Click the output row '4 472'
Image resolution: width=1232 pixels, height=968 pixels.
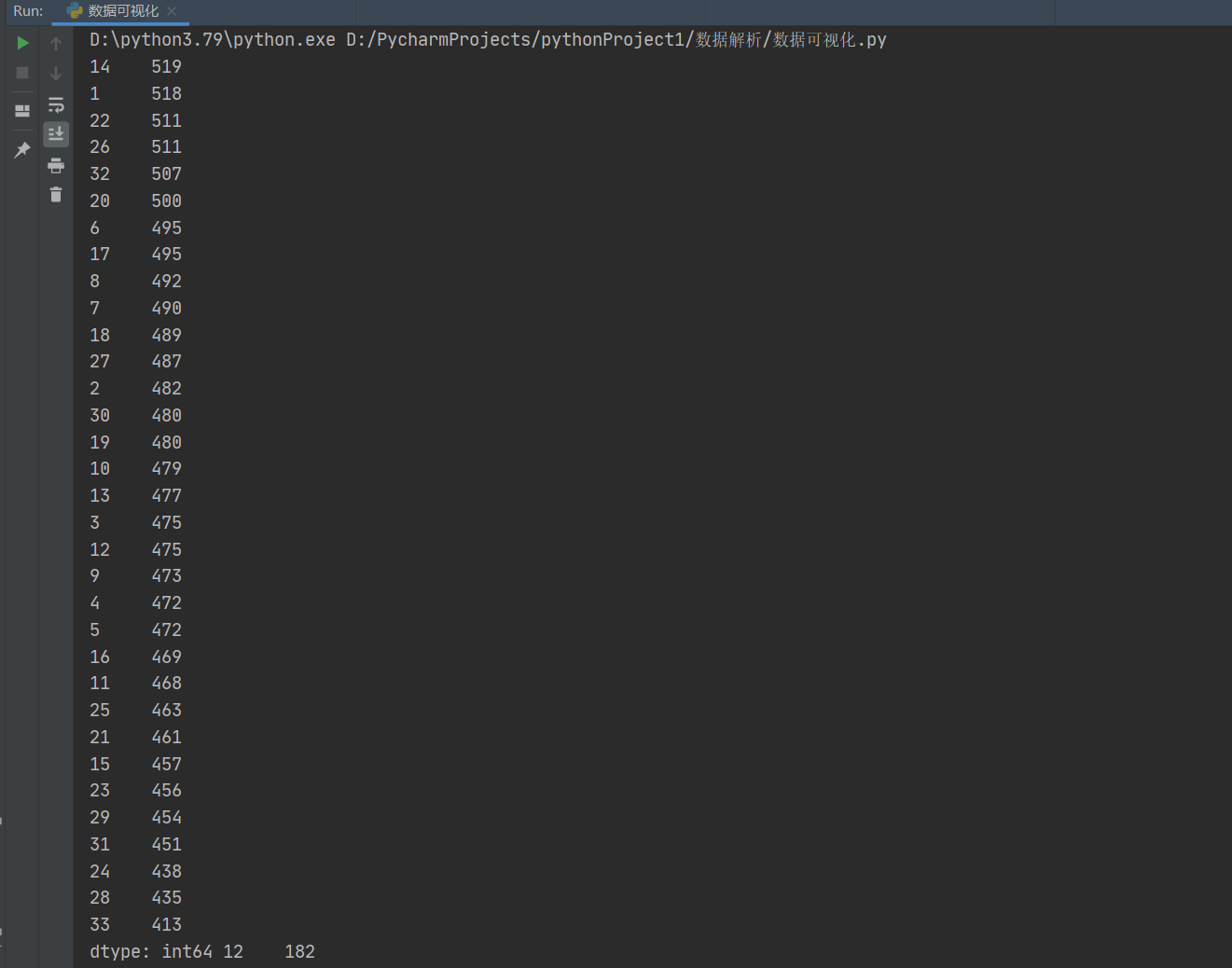[x=136, y=603]
